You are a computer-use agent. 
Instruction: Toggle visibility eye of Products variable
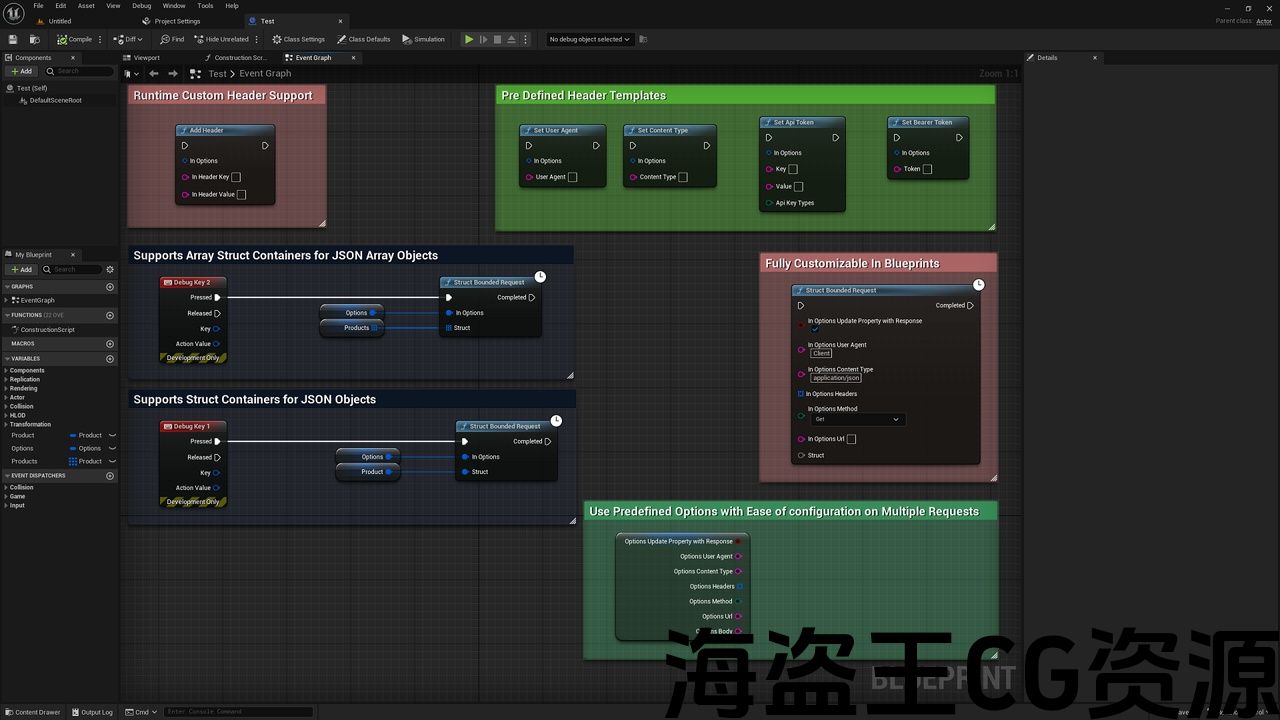pos(112,461)
